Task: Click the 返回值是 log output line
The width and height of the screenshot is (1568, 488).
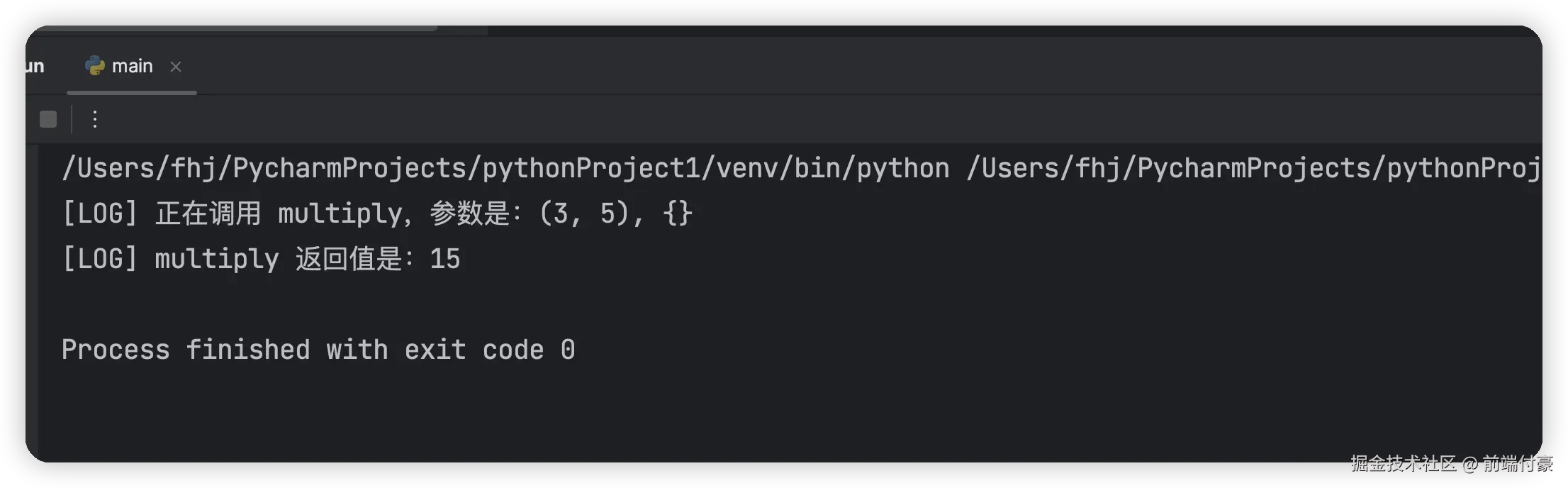Action: 261,259
